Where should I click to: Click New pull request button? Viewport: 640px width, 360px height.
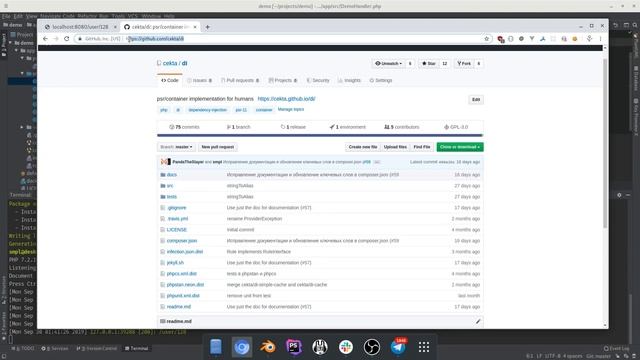[x=218, y=147]
